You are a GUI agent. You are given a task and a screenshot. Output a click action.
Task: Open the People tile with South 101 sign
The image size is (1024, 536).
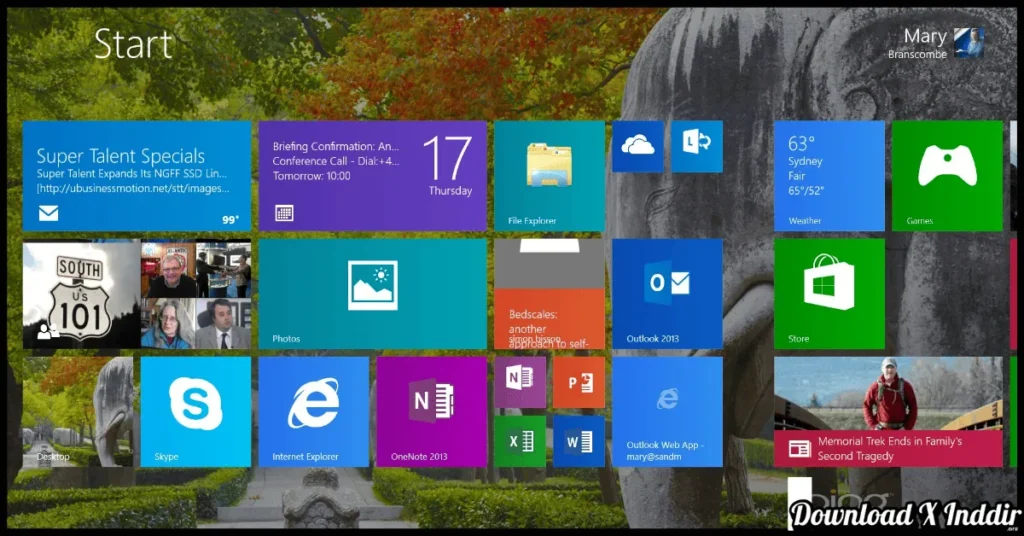point(136,294)
